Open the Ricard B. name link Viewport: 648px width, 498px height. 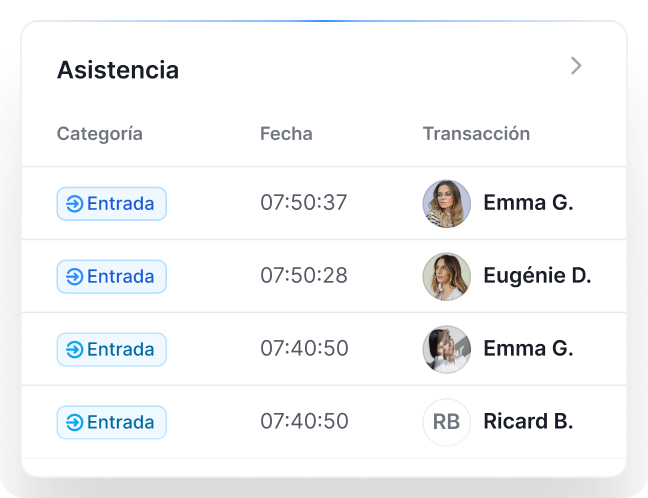click(528, 422)
